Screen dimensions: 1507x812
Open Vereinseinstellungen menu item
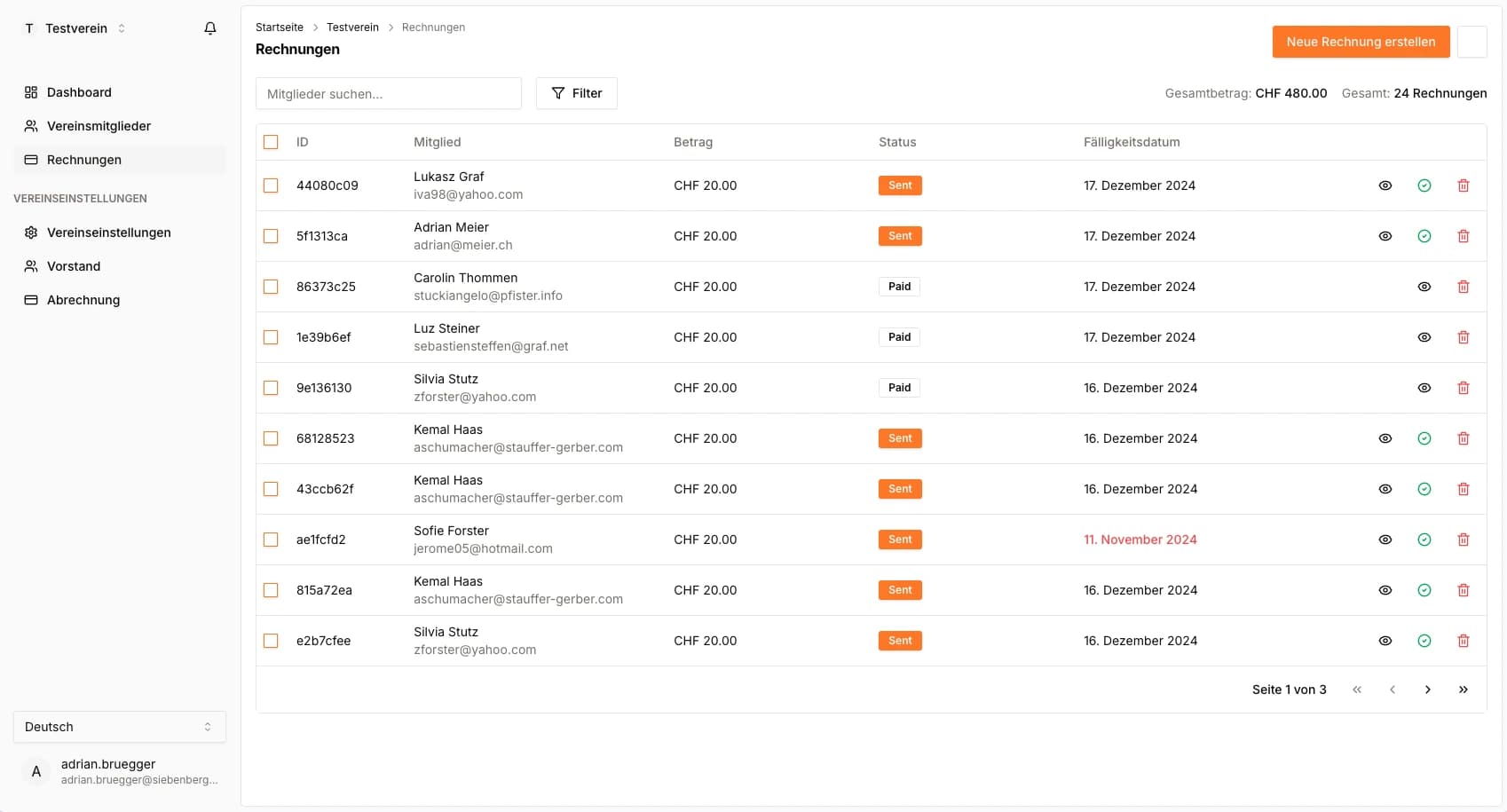120,233
